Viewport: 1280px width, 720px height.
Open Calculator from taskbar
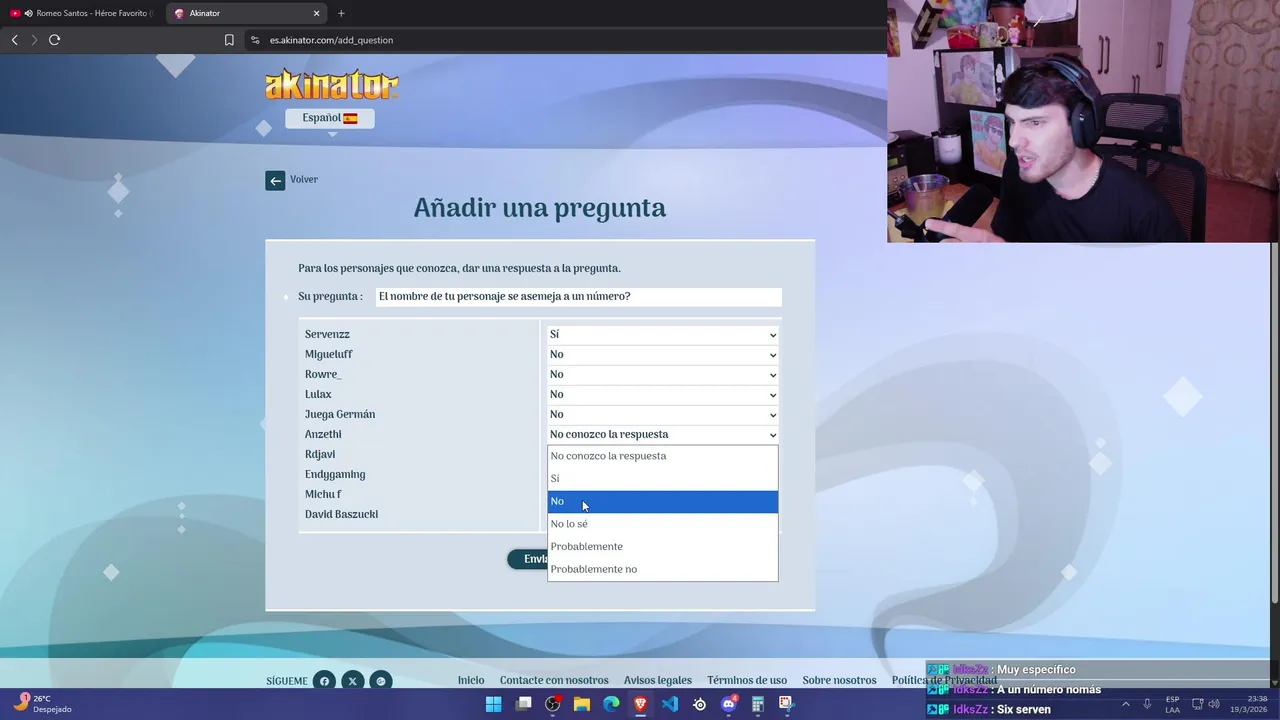coord(758,704)
